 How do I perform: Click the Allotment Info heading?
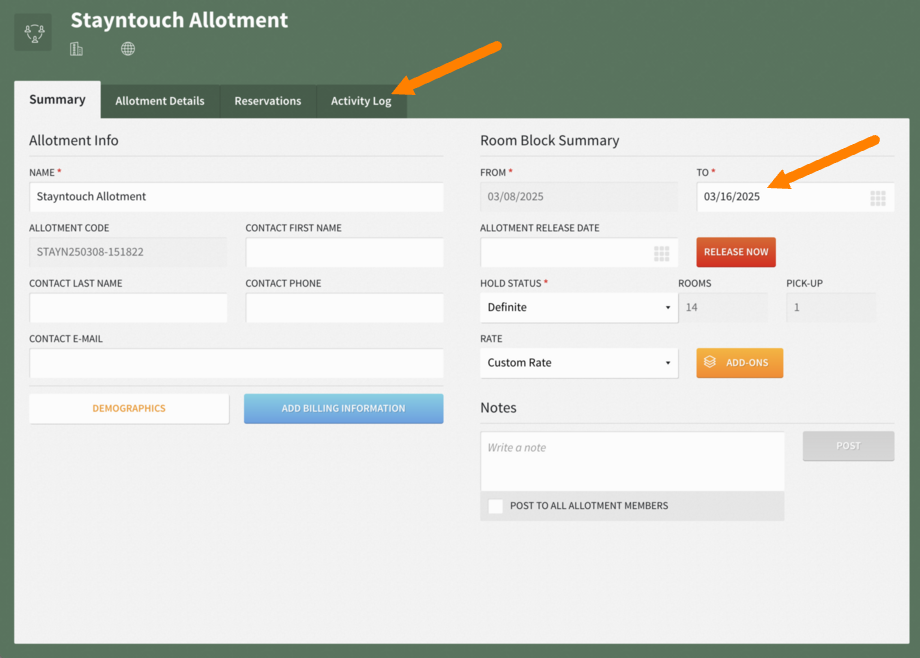pyautogui.click(x=74, y=140)
